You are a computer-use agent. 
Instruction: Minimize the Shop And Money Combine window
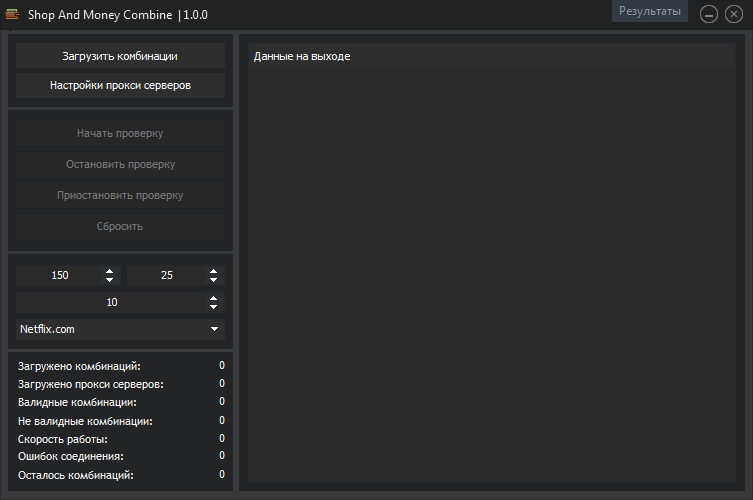click(709, 14)
